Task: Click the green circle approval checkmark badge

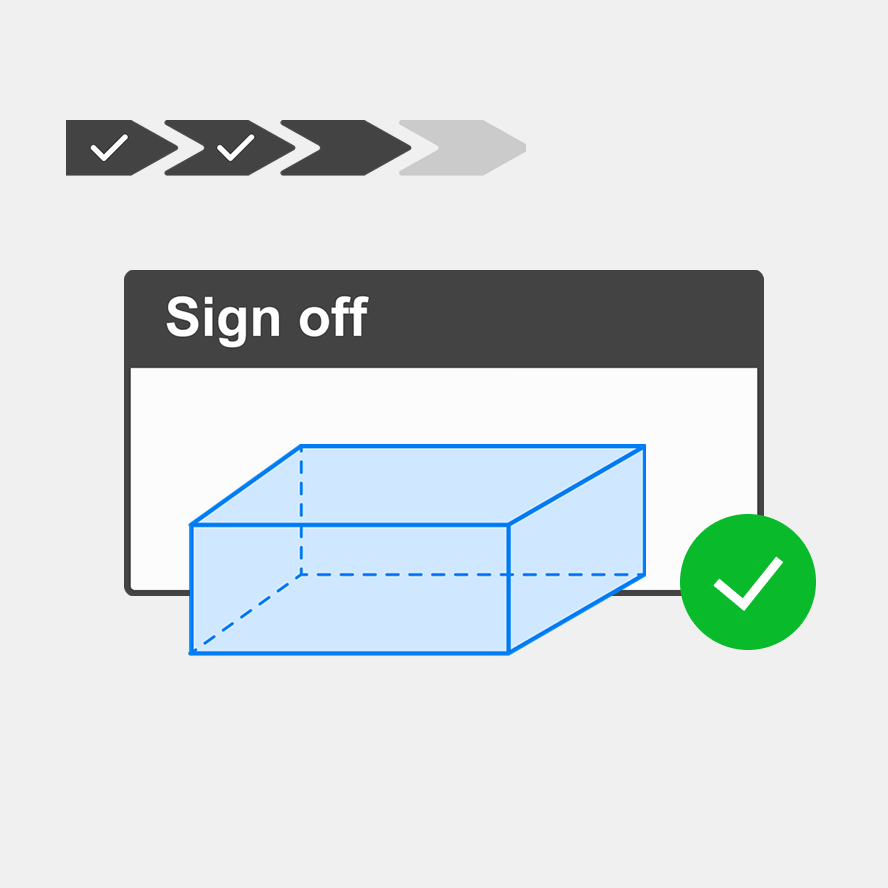Action: (748, 582)
